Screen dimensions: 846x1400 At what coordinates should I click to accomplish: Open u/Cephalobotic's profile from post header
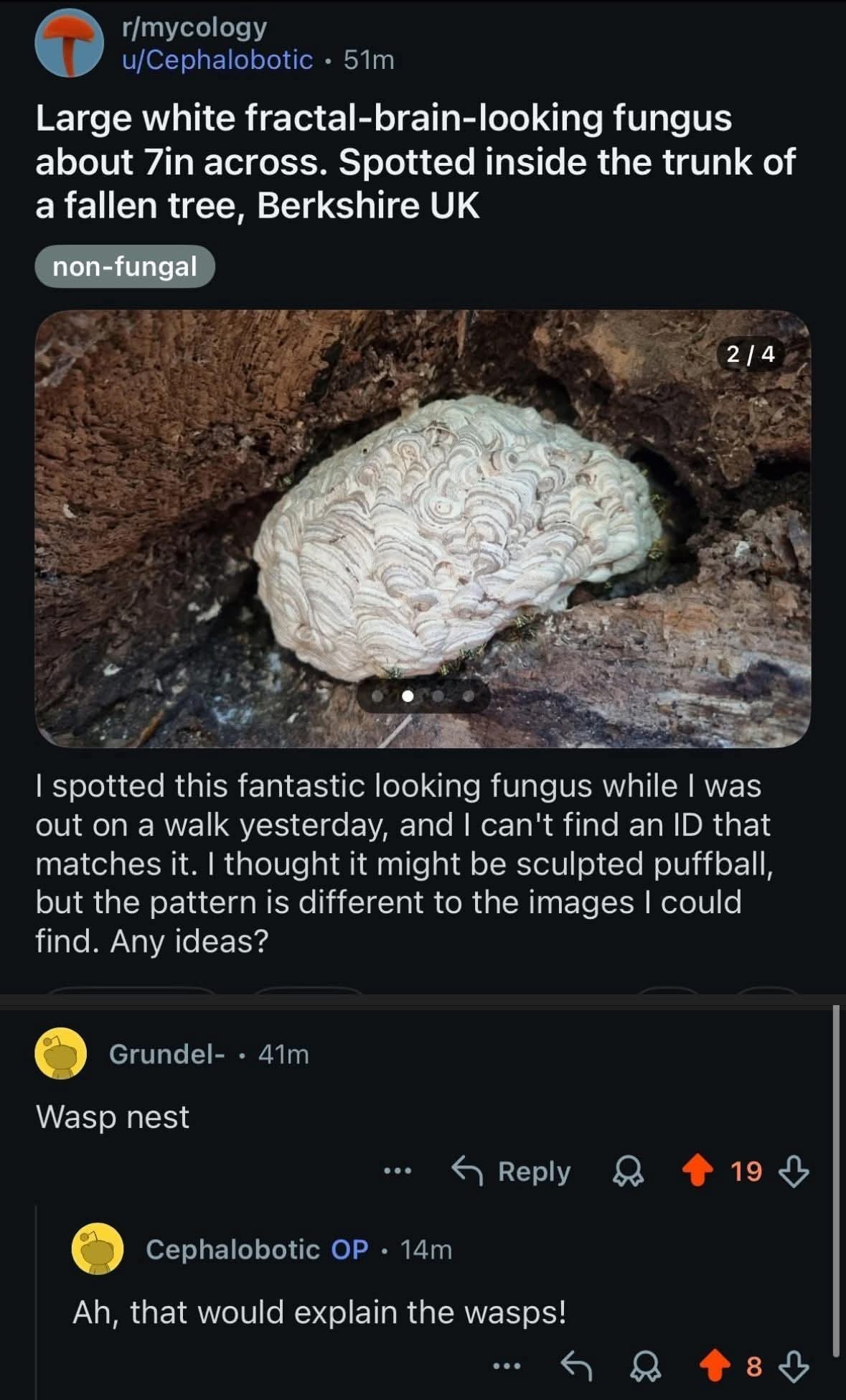(x=217, y=60)
